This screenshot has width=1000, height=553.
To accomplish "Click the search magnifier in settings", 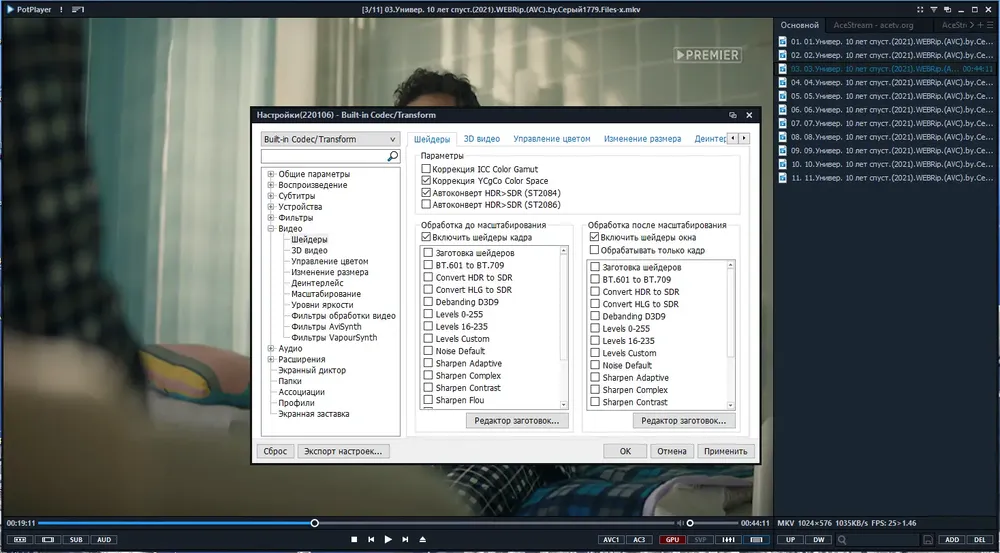I will pyautogui.click(x=393, y=156).
